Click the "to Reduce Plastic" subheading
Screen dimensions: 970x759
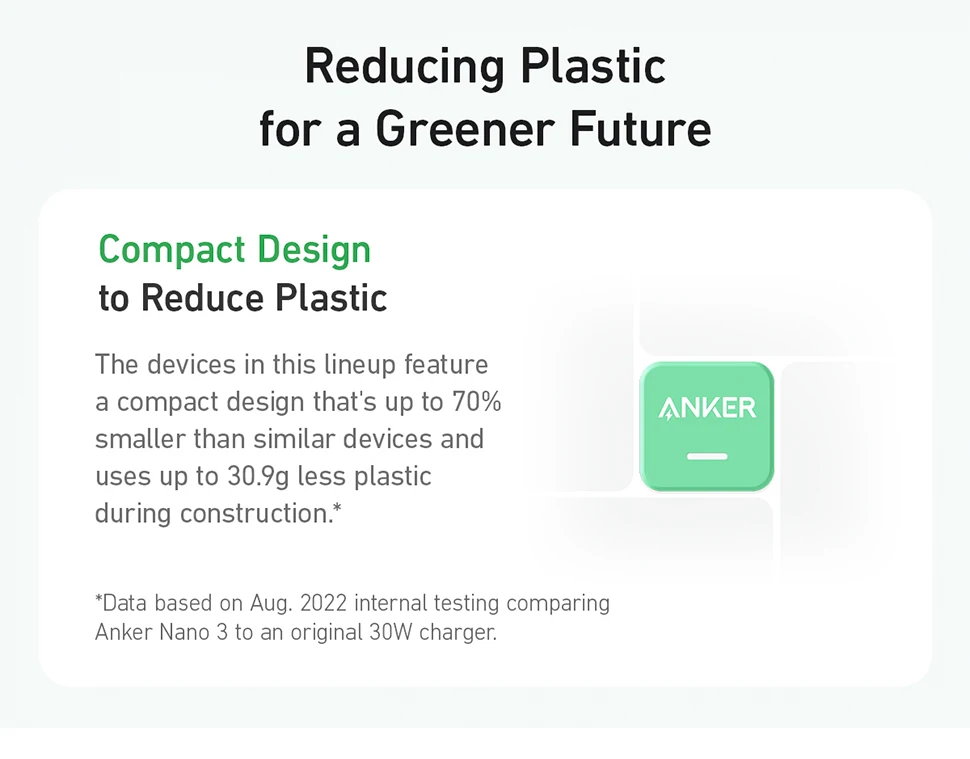tap(243, 298)
